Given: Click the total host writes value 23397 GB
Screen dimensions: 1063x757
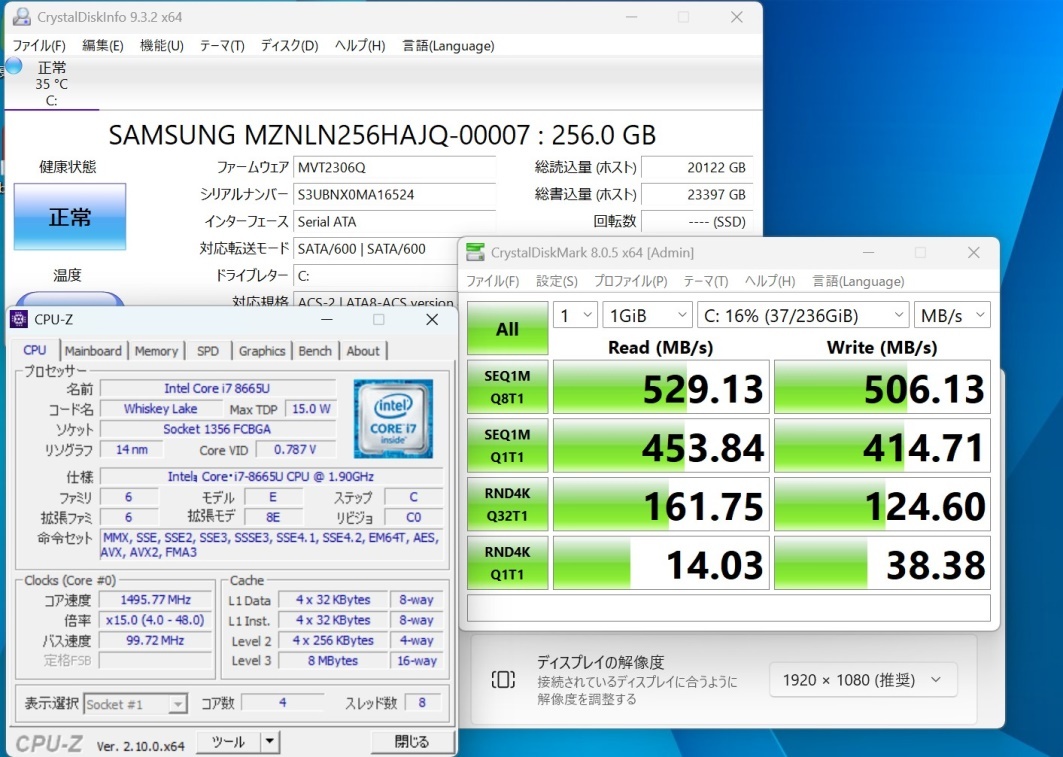Looking at the screenshot, I should [697, 195].
